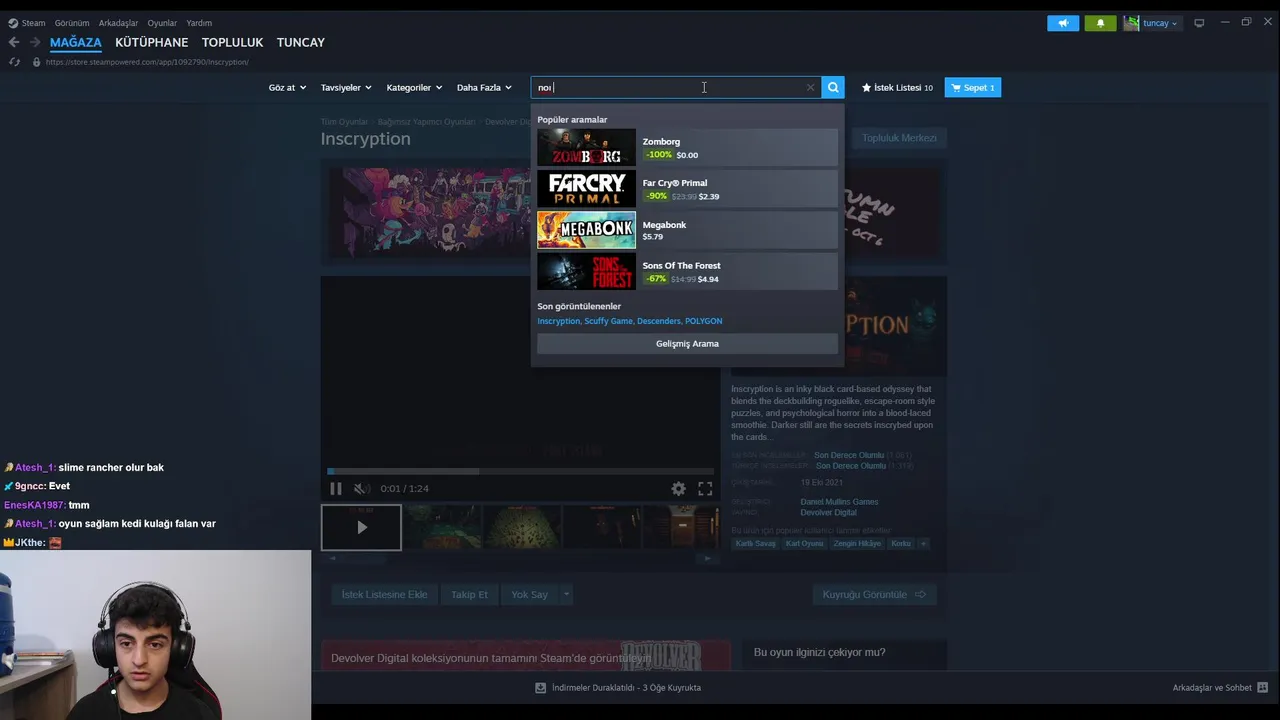This screenshot has width=1280, height=720.
Task: Pause the trailer video
Action: point(336,489)
